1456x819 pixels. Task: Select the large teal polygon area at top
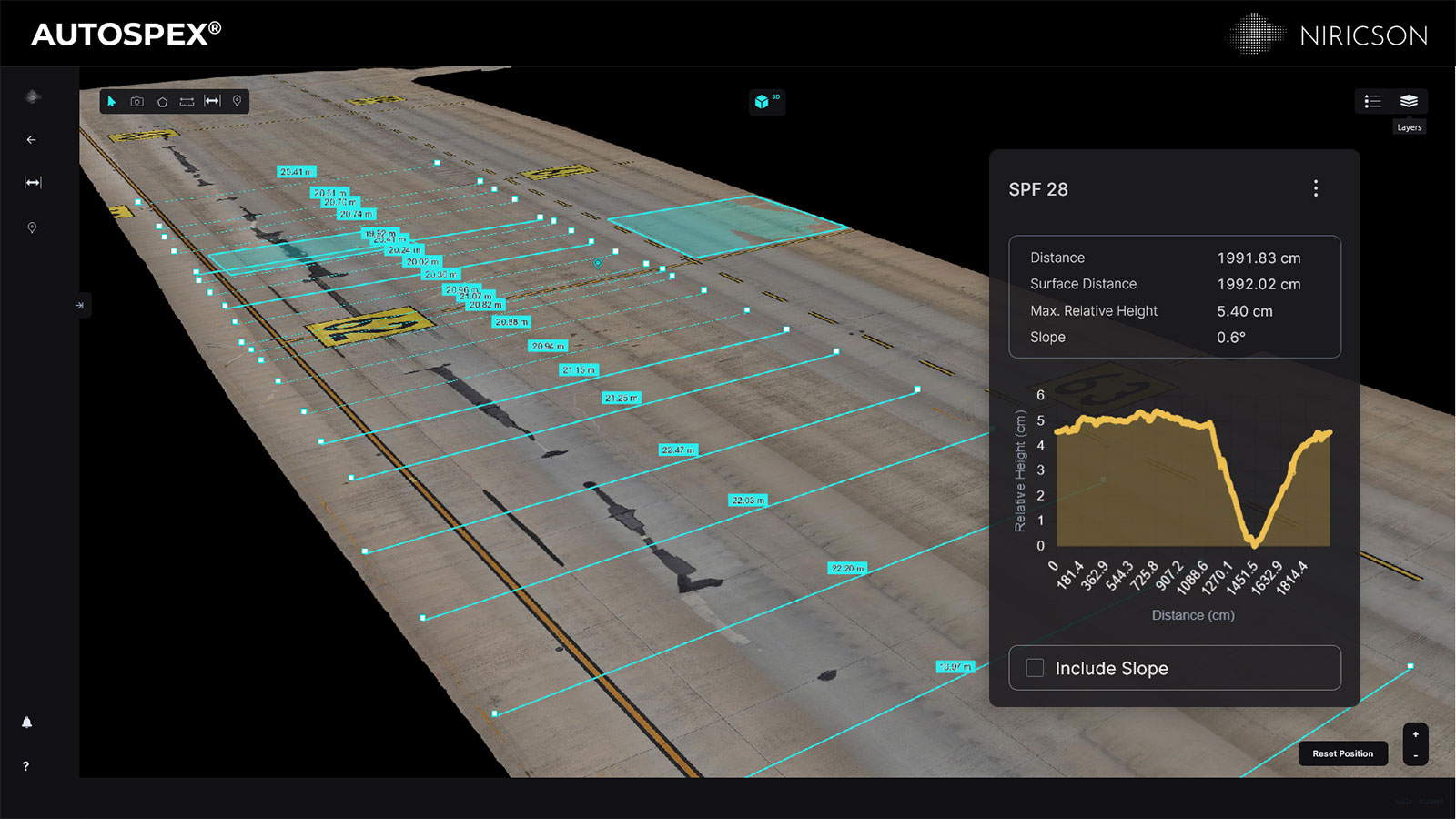coord(728,225)
